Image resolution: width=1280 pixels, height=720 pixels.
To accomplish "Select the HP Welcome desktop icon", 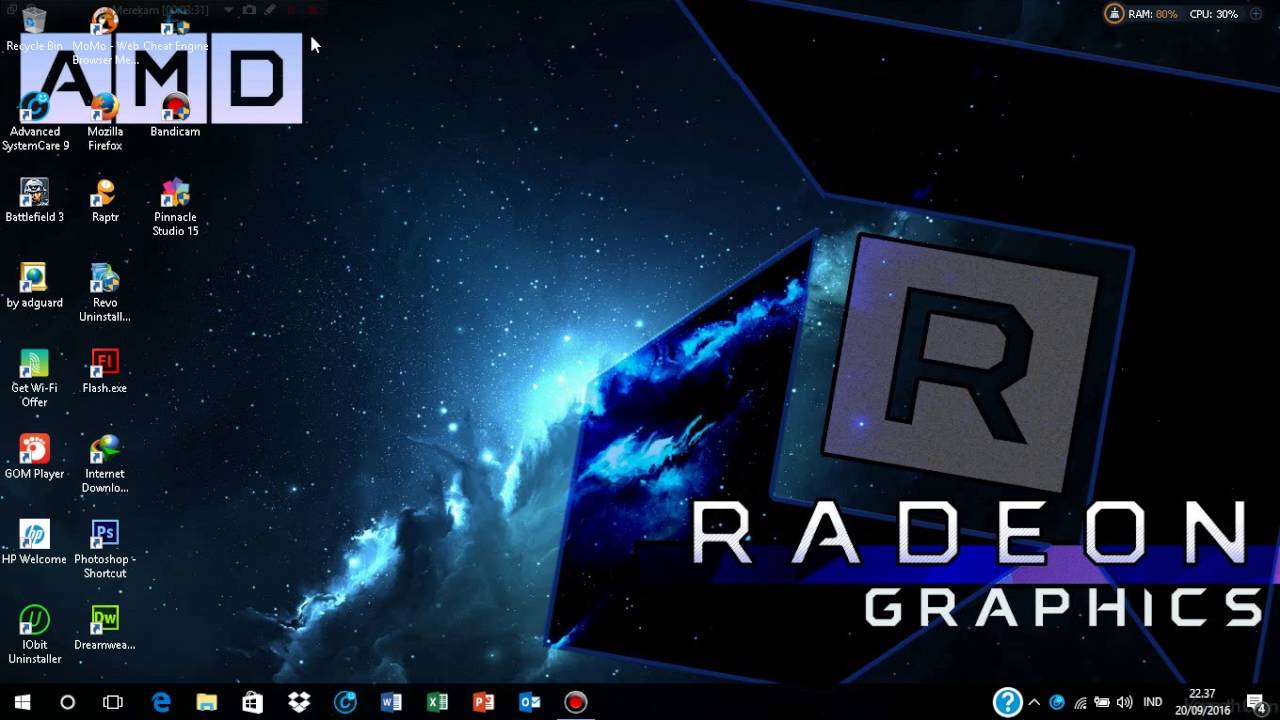I will pyautogui.click(x=35, y=542).
